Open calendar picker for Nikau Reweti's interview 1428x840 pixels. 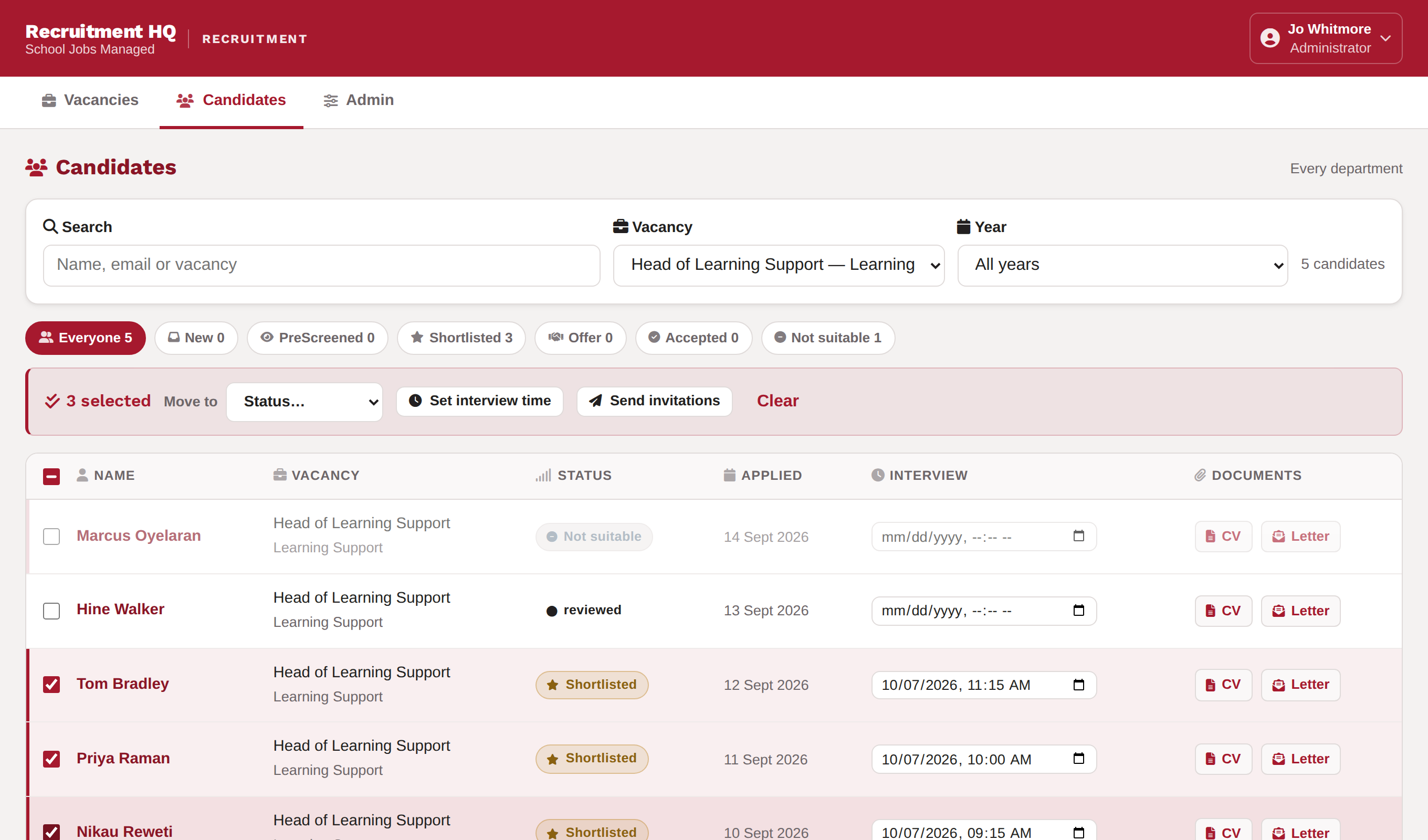1078,833
